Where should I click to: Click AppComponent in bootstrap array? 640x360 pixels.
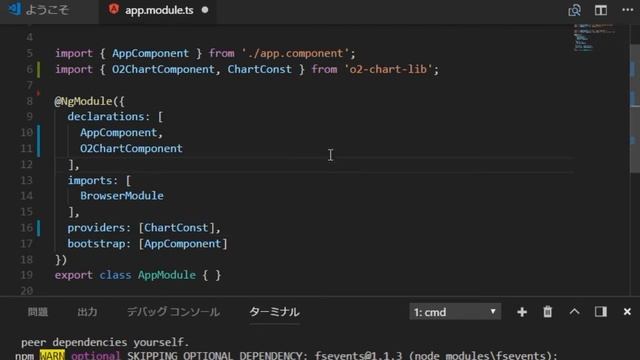tap(182, 244)
